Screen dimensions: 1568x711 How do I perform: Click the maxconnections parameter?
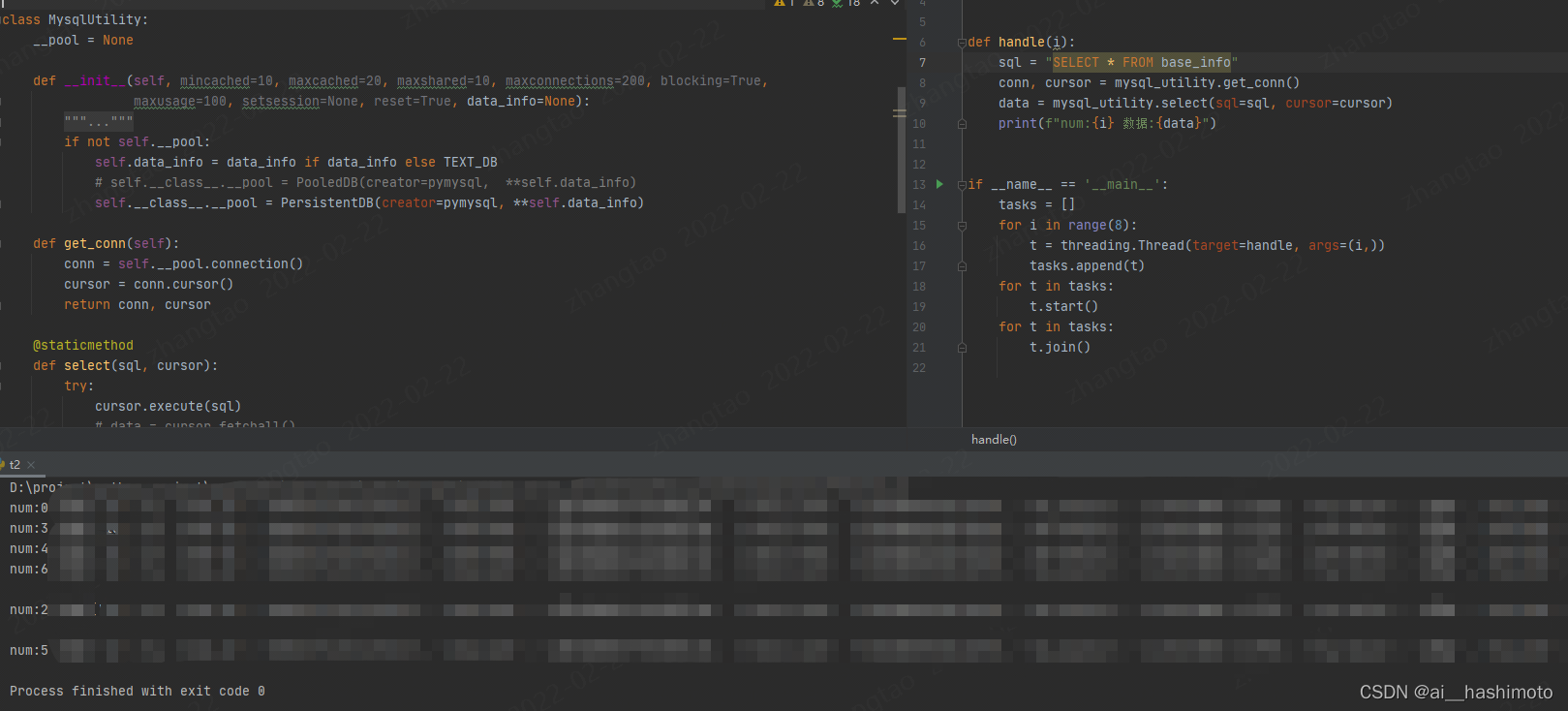pyautogui.click(x=560, y=81)
